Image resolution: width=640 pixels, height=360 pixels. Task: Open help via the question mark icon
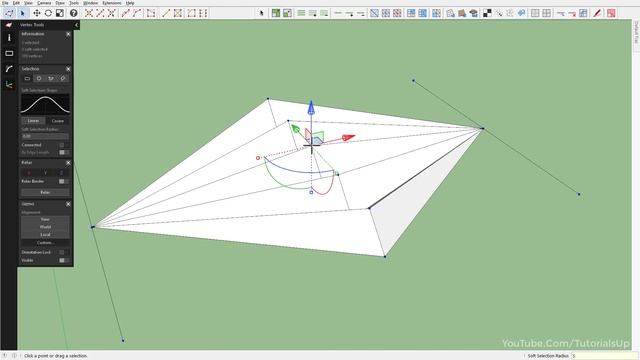(73, 13)
